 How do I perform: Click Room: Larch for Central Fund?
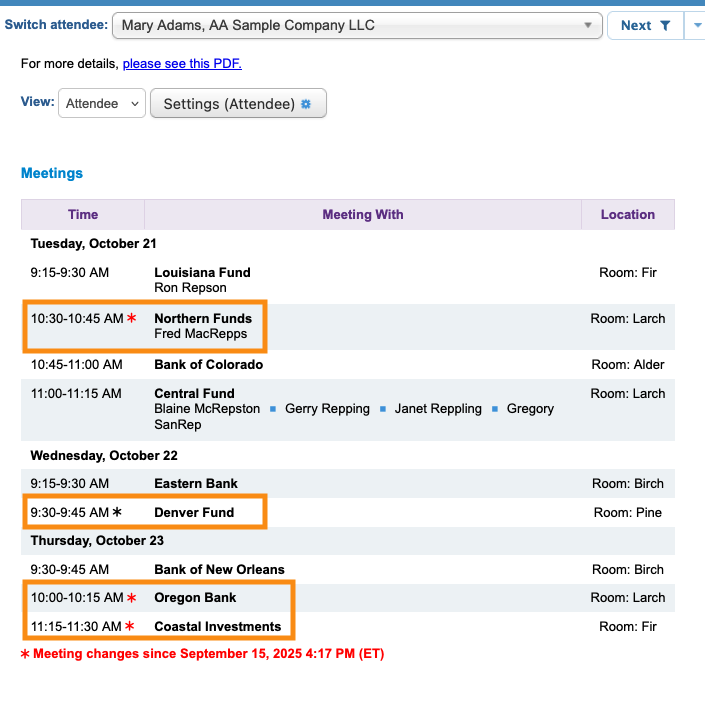coord(628,394)
